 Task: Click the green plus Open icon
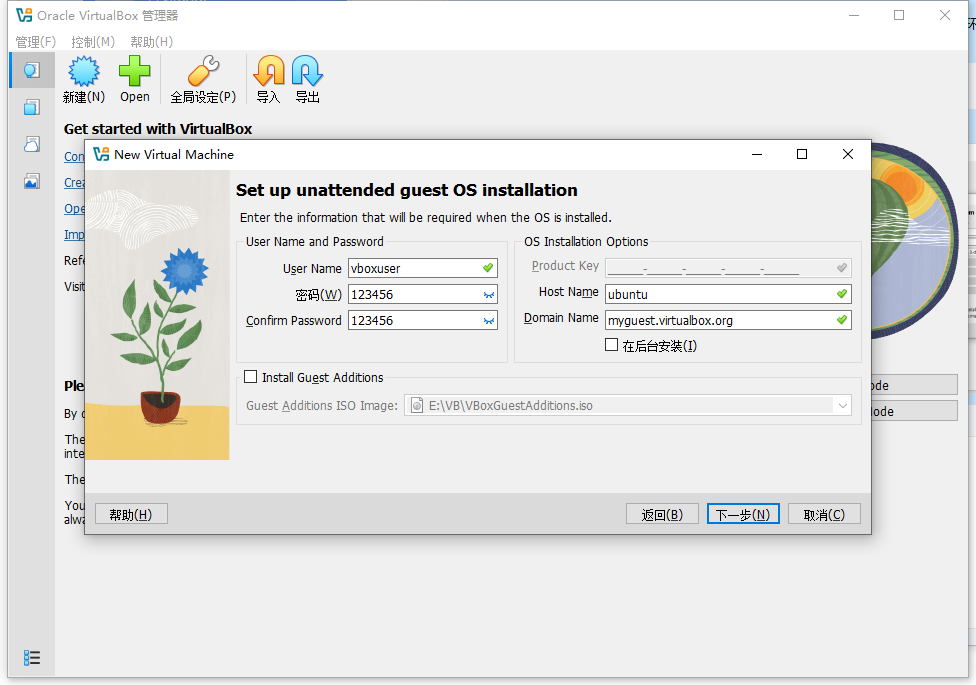point(135,73)
